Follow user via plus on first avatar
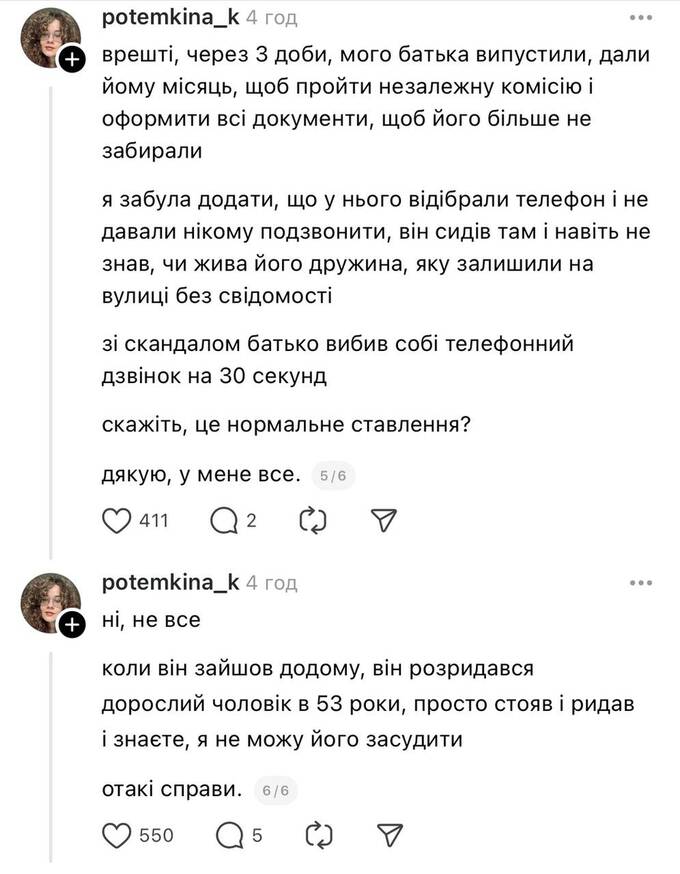Screen dimensions: 680x874 tap(72, 59)
